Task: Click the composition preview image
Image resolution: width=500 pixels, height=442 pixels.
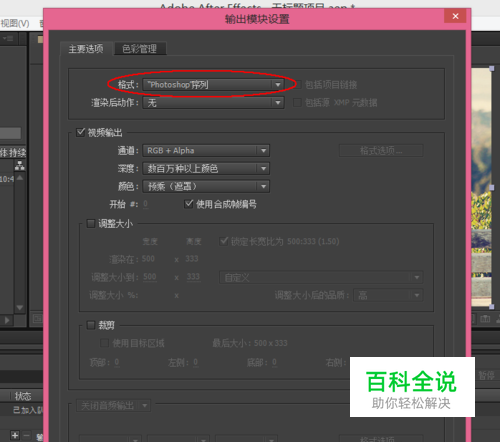Action: [481, 187]
